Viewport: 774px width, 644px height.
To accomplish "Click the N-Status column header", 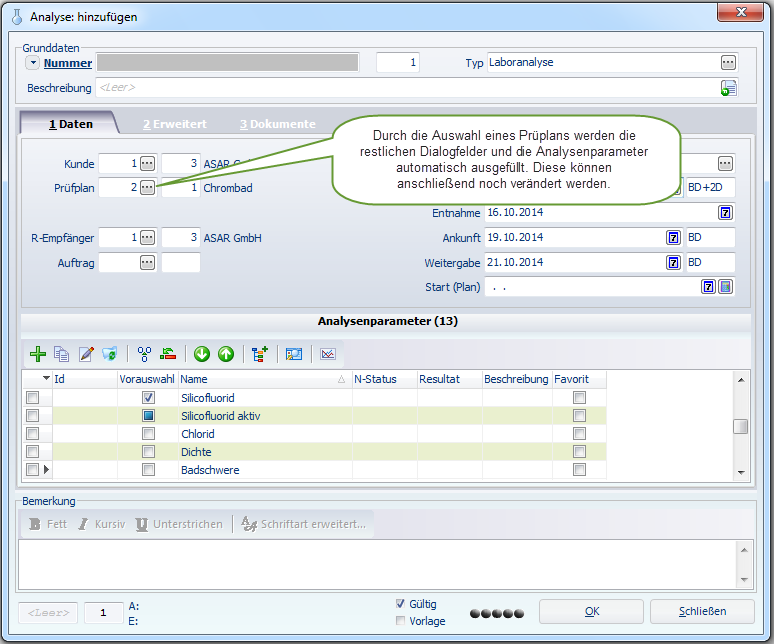I will (385, 379).
